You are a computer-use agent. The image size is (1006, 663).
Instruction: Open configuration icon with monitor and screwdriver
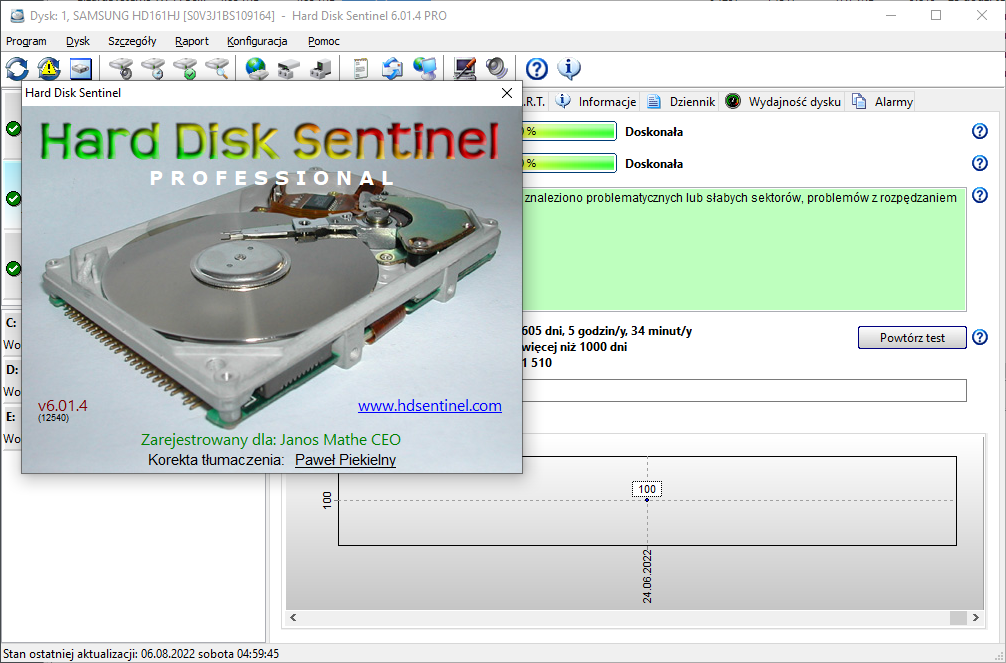[465, 68]
